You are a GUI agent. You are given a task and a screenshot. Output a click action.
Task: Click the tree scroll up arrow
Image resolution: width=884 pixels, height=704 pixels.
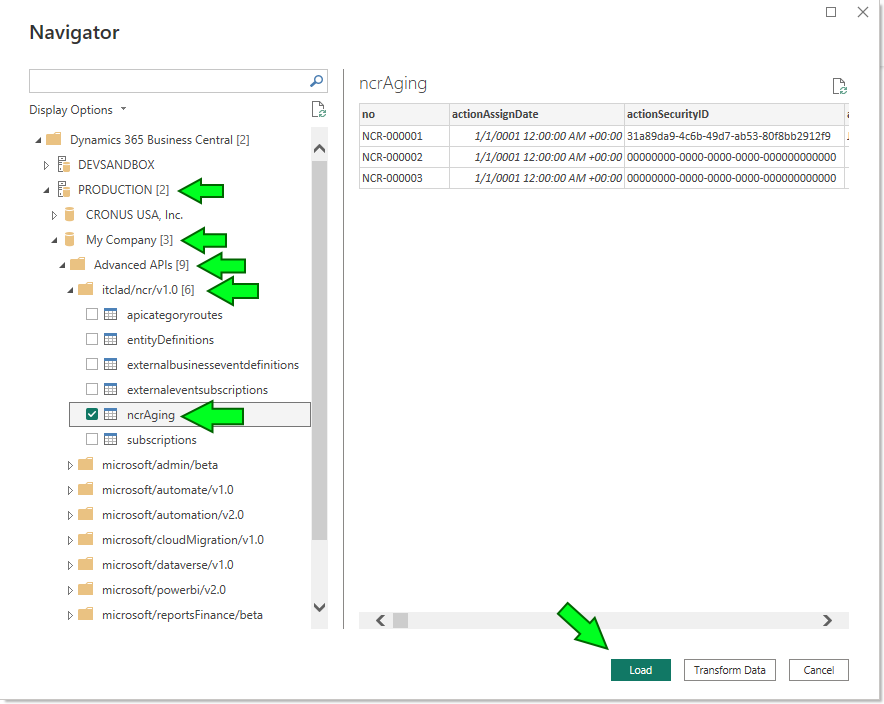click(x=319, y=149)
